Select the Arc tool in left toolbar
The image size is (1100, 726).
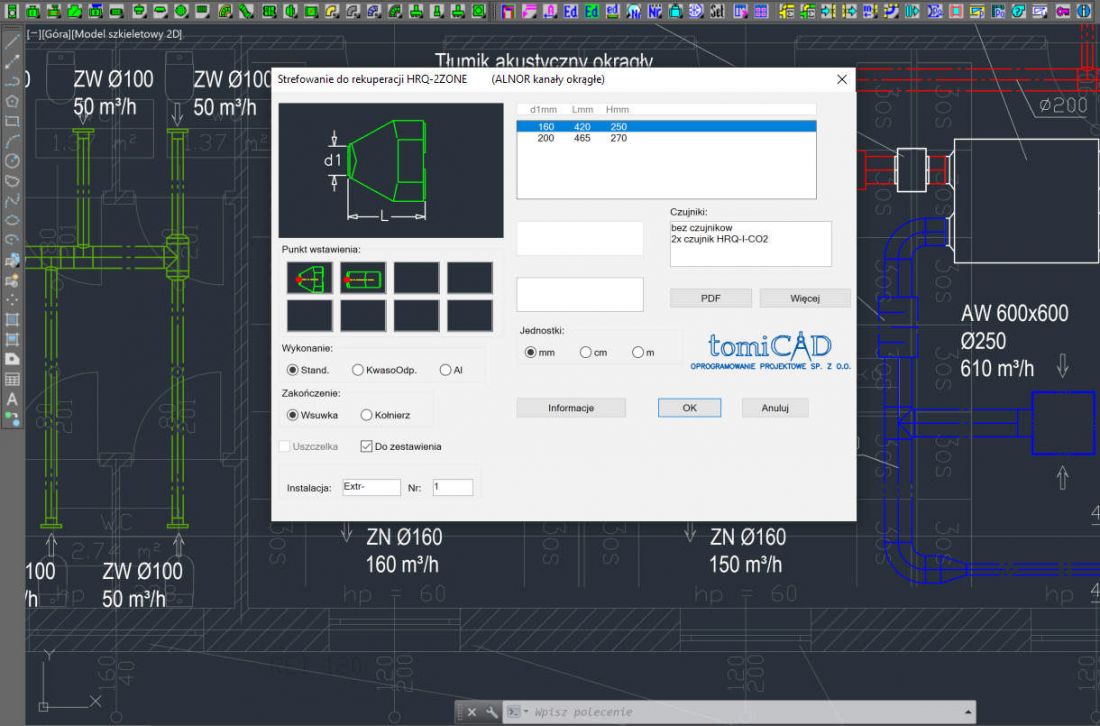[x=12, y=141]
